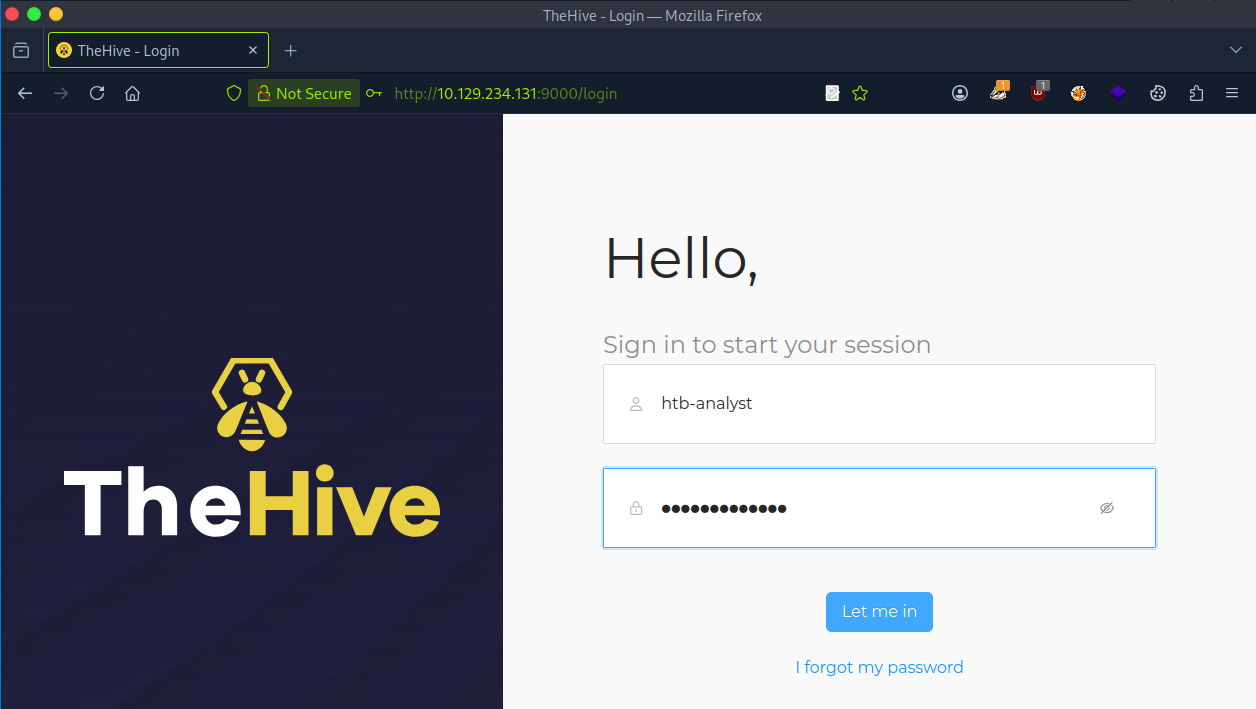Open a new browser tab
1256x709 pixels.
290,50
